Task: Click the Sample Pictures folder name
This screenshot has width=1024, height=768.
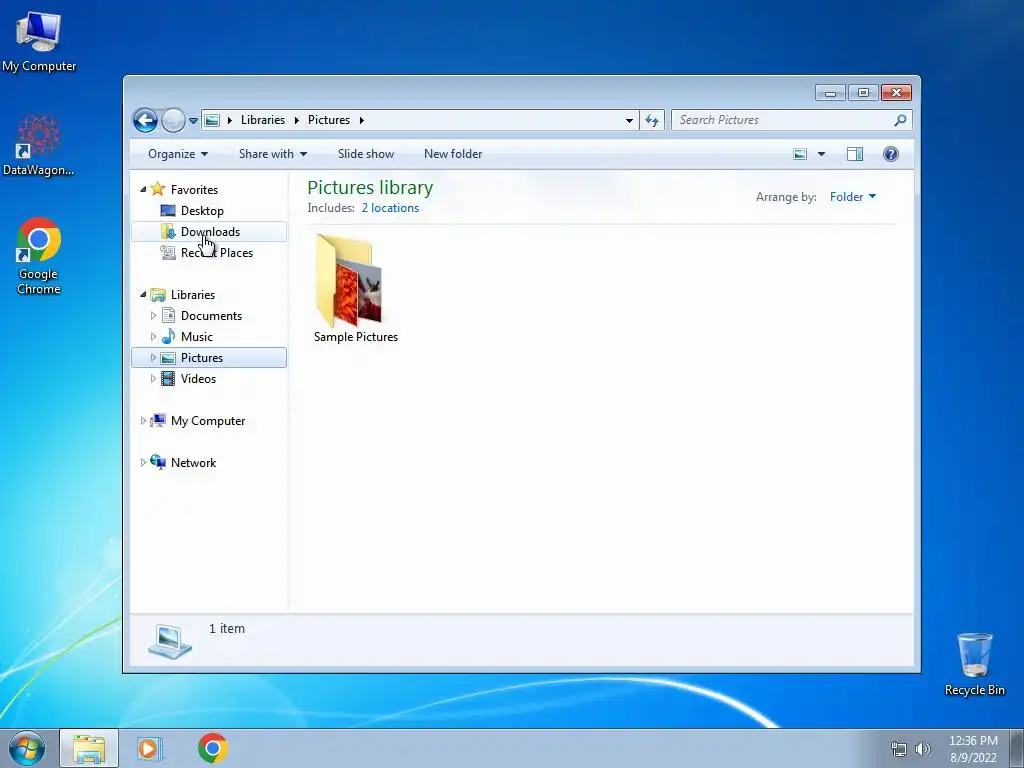Action: 356,337
